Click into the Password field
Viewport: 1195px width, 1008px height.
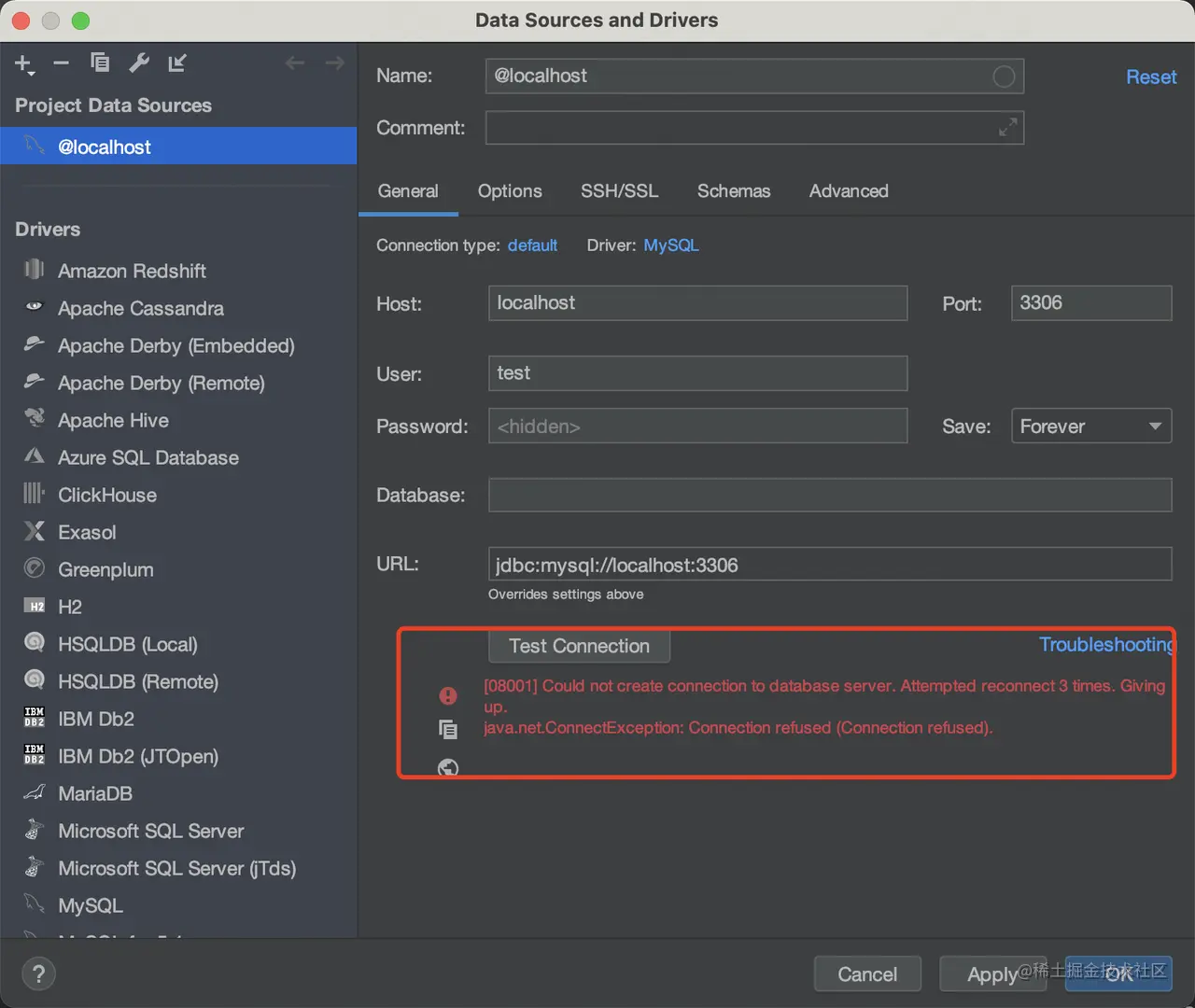tap(698, 427)
